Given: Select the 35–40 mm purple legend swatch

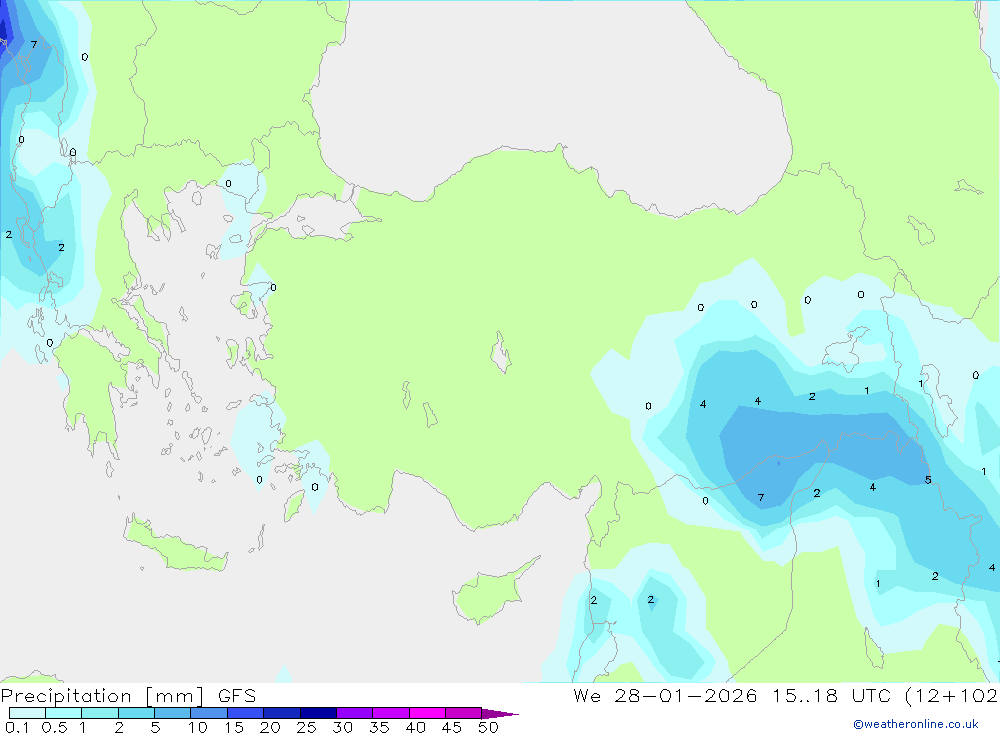Looking at the screenshot, I should click(x=390, y=713).
